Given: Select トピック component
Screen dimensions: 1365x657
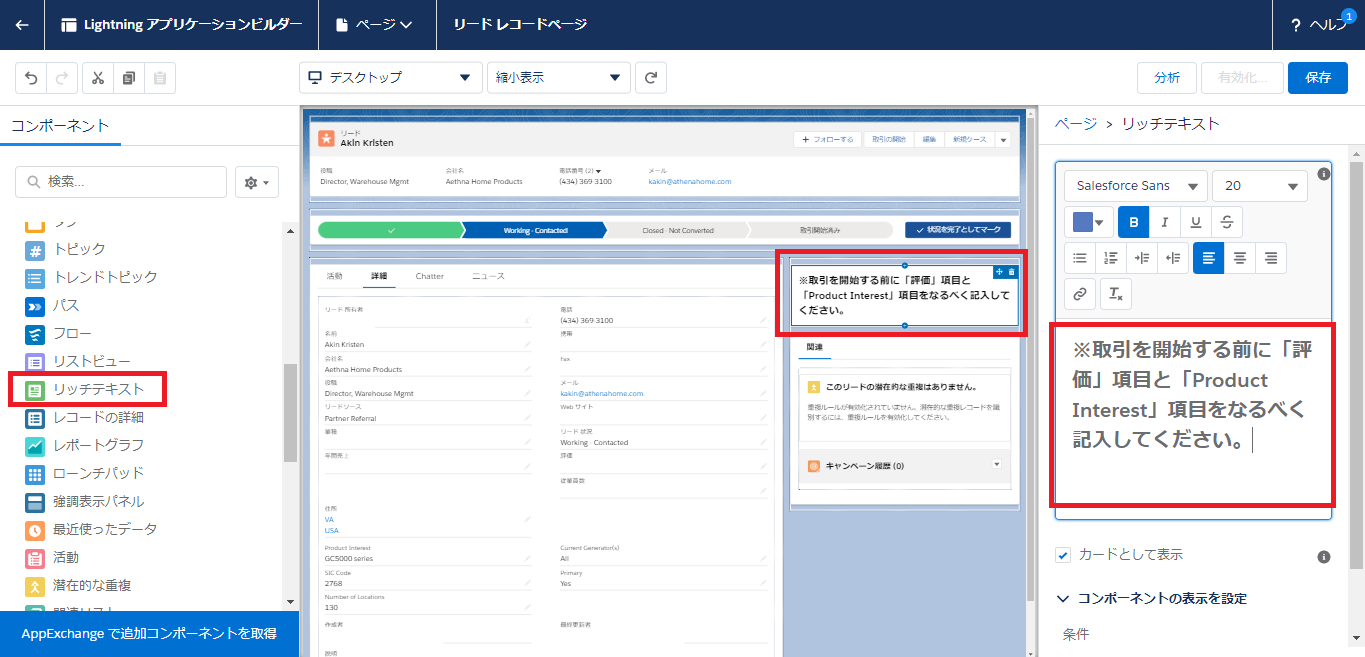Looking at the screenshot, I should 66,249.
